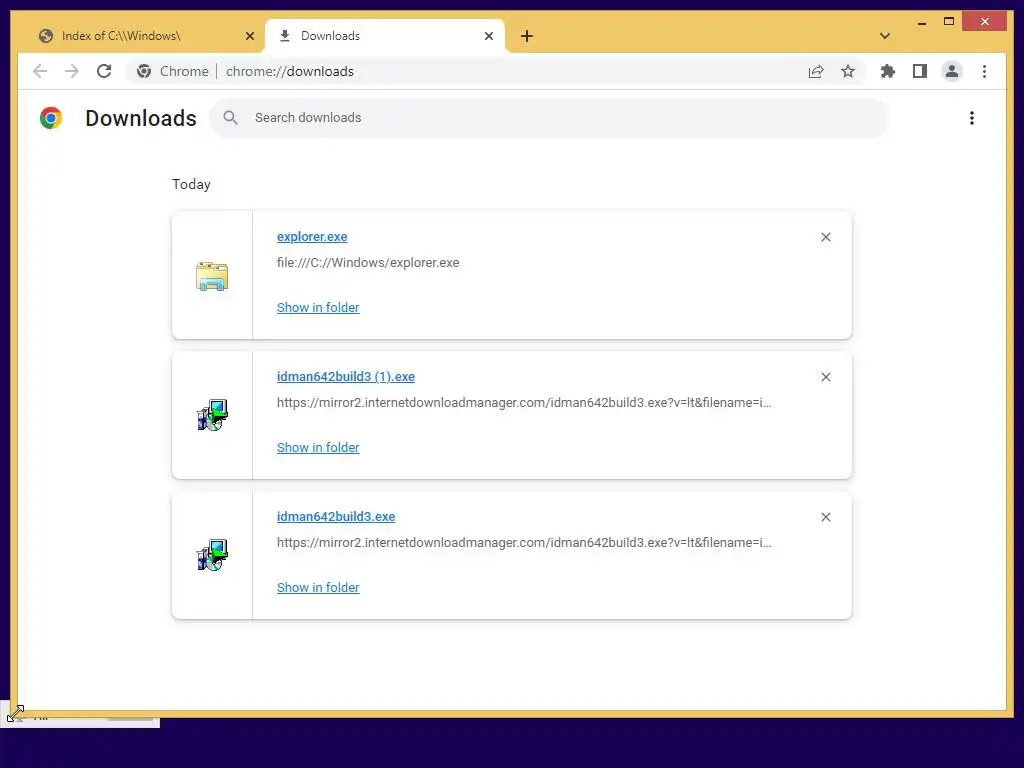Open the Chrome main menu three dots
This screenshot has width=1024, height=768.
tap(984, 71)
